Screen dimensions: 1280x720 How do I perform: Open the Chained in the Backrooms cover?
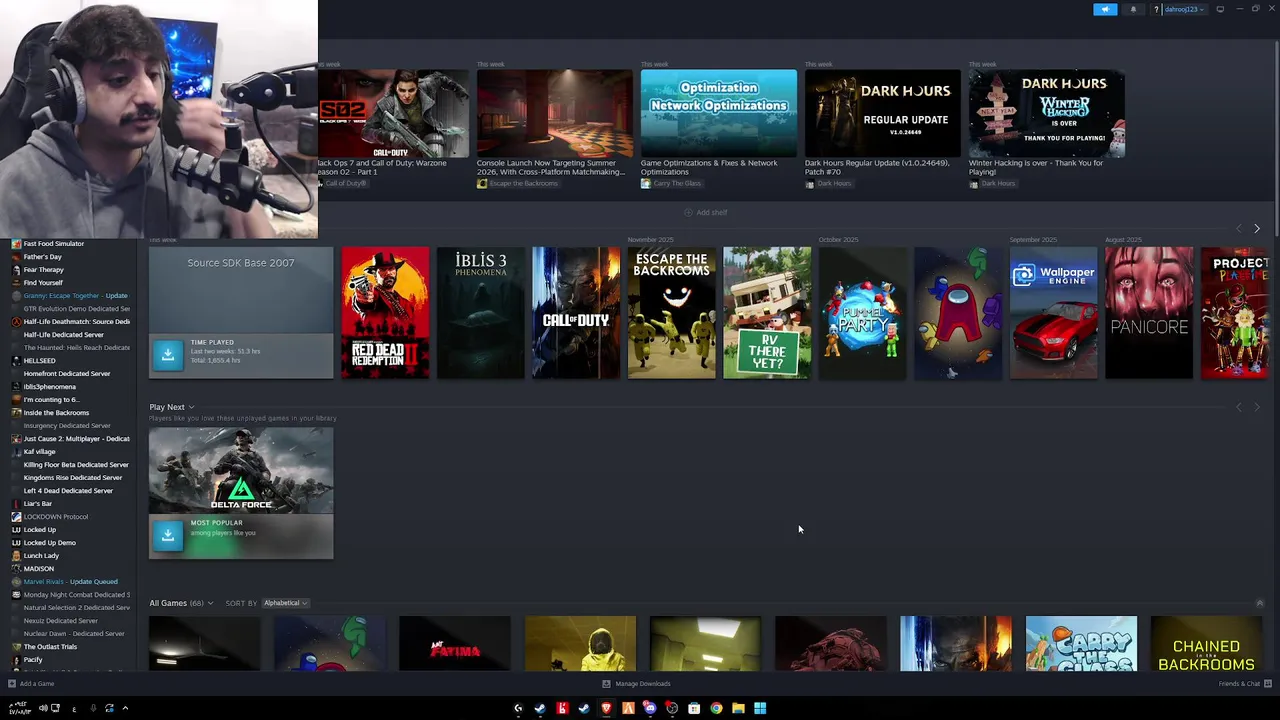(1206, 644)
